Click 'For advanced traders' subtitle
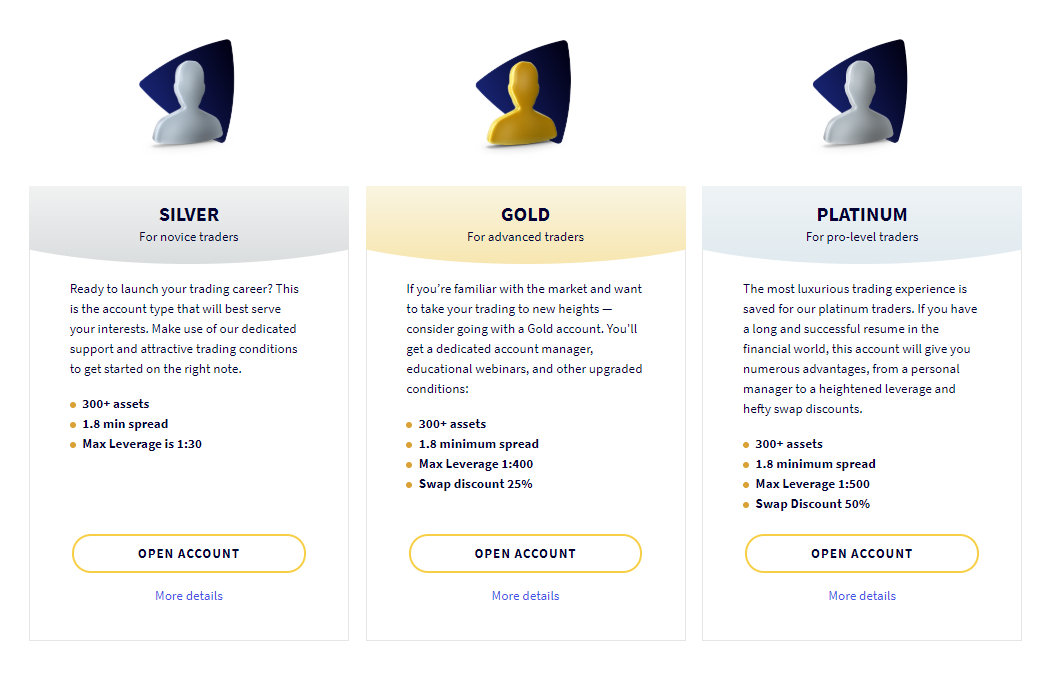This screenshot has height=678, width=1057. 525,237
